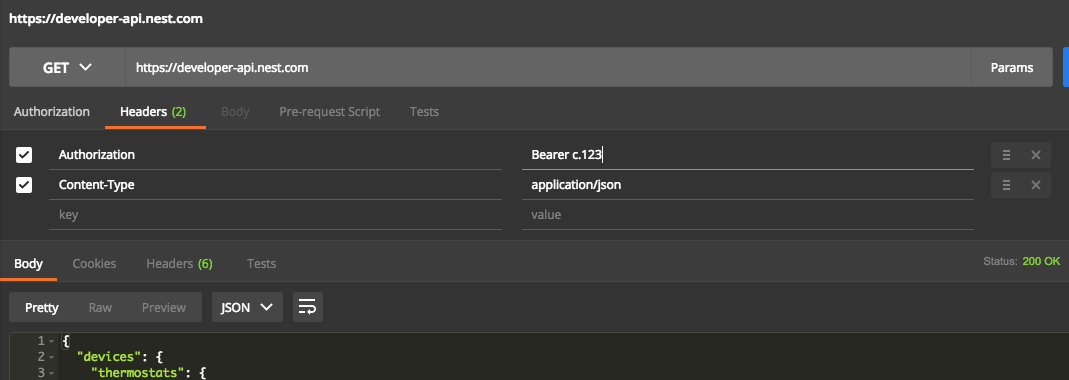Select the request Headers (2) tab
The height and width of the screenshot is (380, 1069).
153,112
